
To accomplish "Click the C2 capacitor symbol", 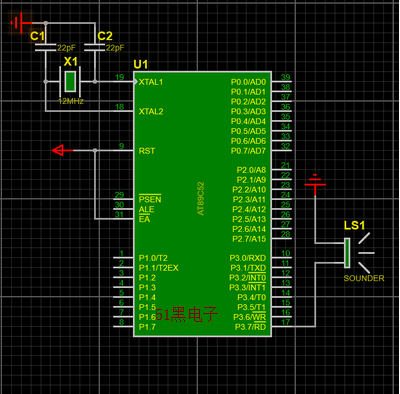I will point(95,48).
